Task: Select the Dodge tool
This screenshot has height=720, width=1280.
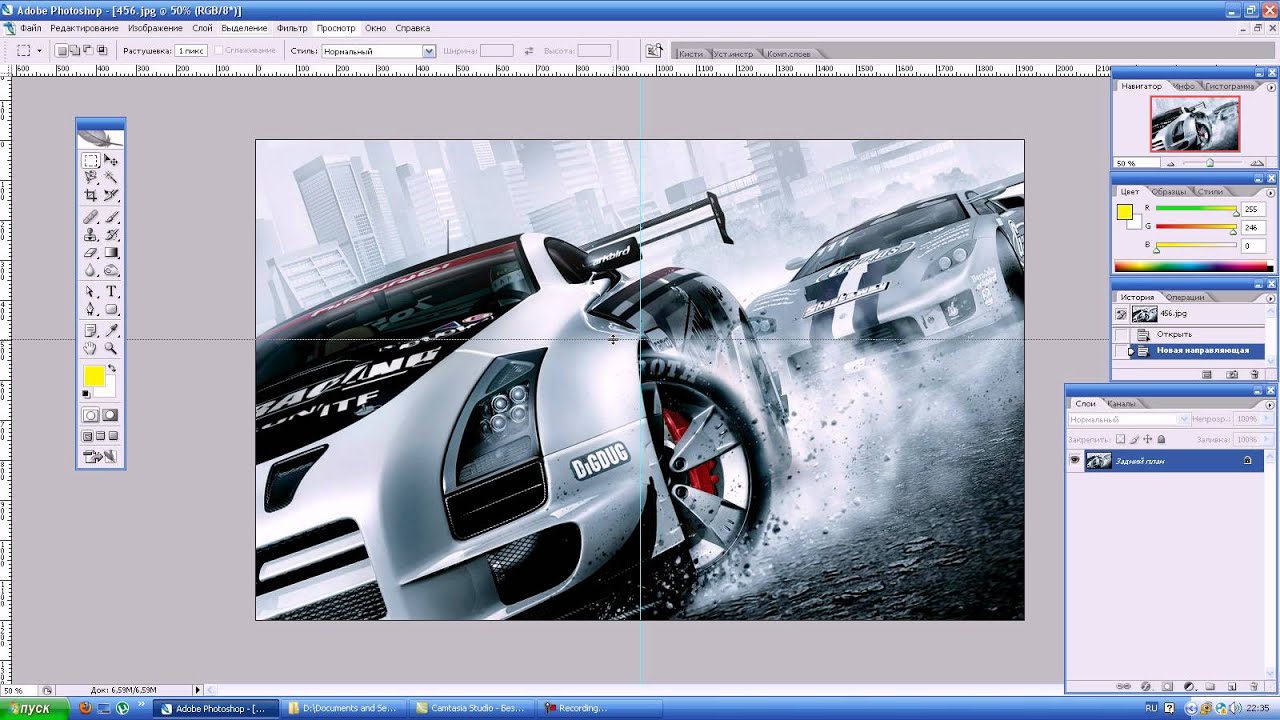Action: (111, 270)
